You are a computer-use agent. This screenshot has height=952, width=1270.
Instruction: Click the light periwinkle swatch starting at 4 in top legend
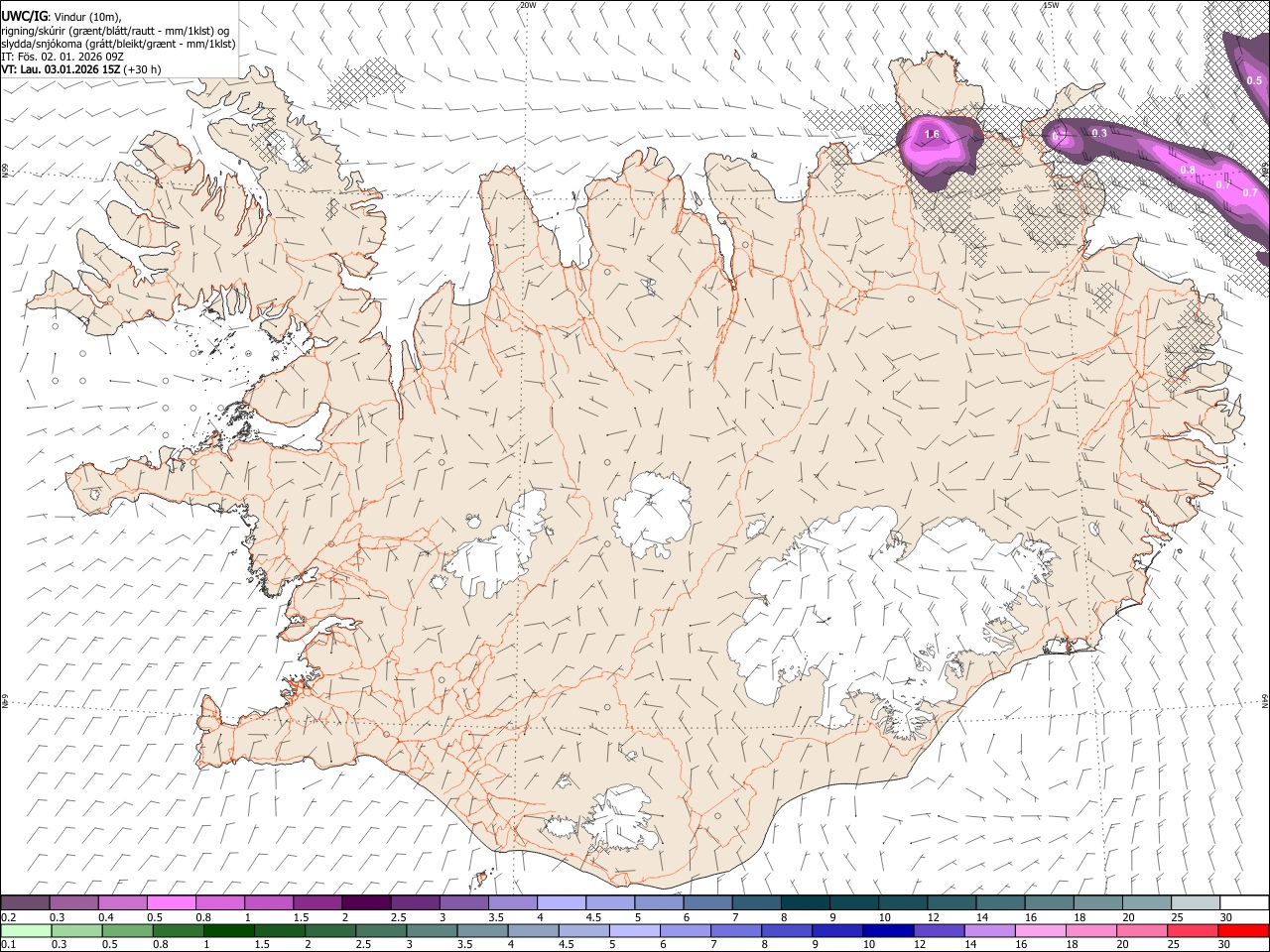[x=561, y=902]
